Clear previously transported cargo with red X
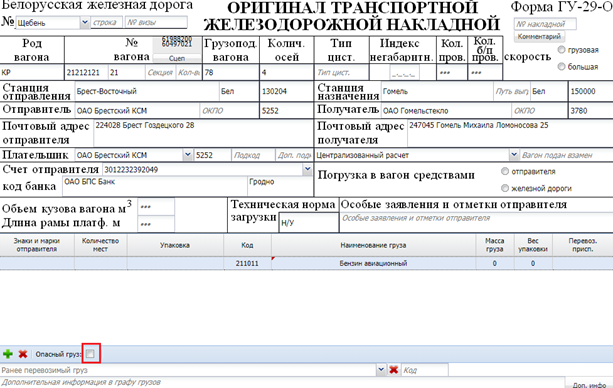This screenshot has height=388, width=613. 394,370
